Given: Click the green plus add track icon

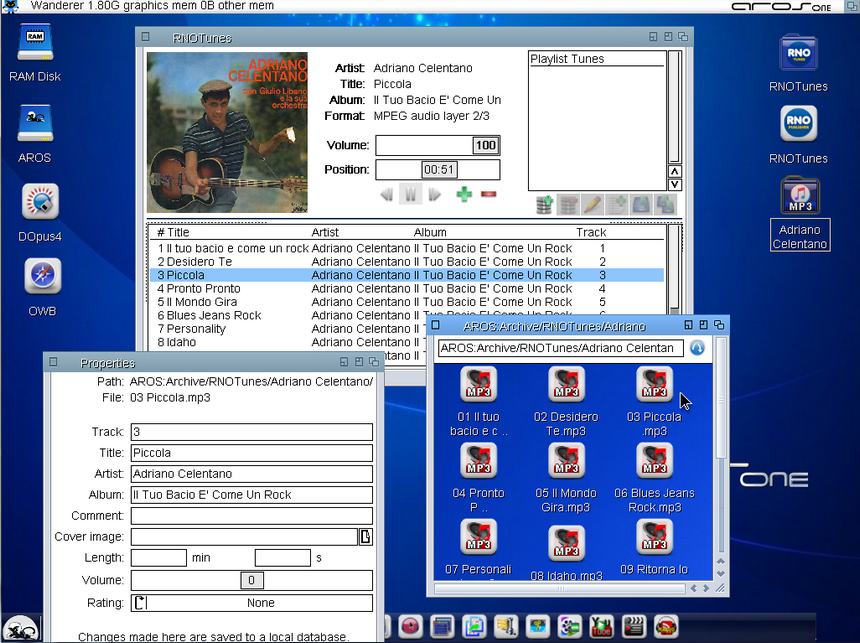Looking at the screenshot, I should pos(464,194).
